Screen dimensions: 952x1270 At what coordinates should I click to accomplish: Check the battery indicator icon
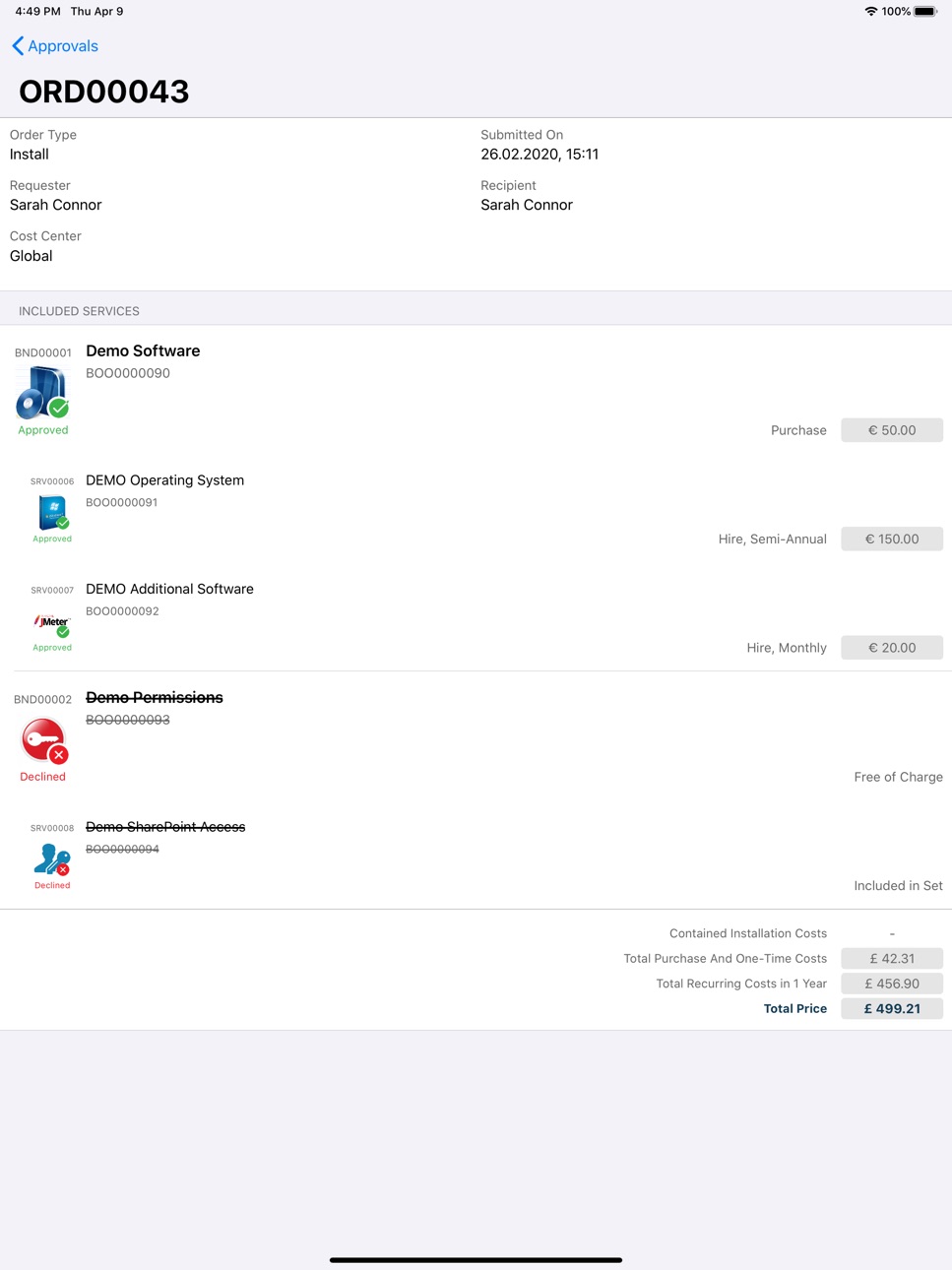click(925, 12)
